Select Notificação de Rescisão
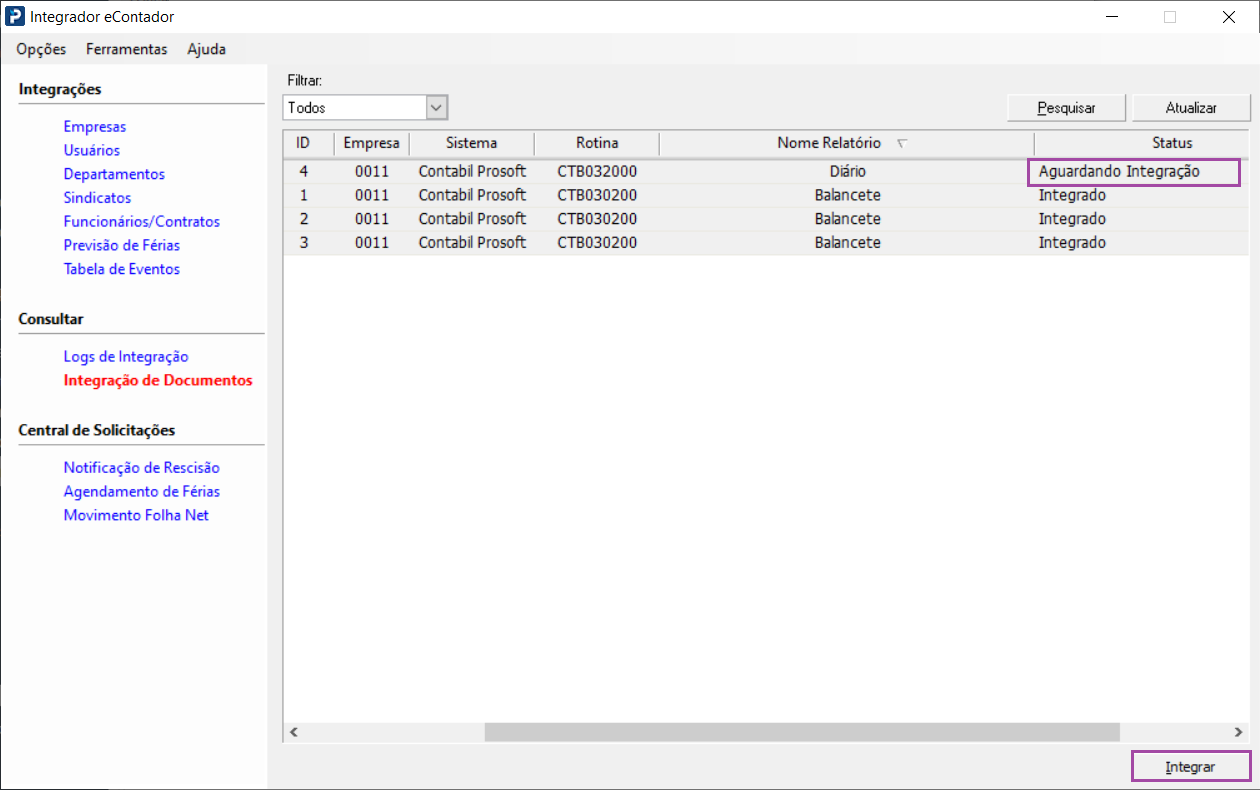Image resolution: width=1260 pixels, height=790 pixels. click(x=141, y=468)
